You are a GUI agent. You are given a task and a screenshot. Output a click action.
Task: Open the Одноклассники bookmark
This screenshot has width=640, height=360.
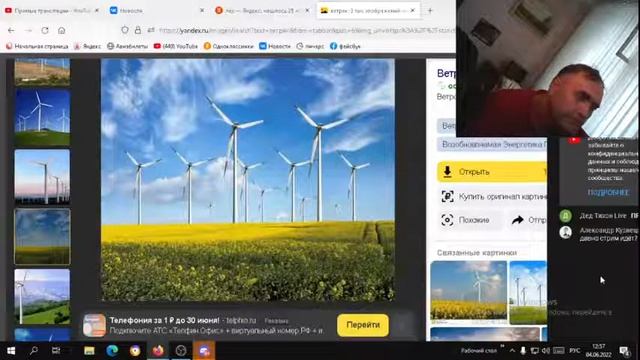click(x=229, y=46)
